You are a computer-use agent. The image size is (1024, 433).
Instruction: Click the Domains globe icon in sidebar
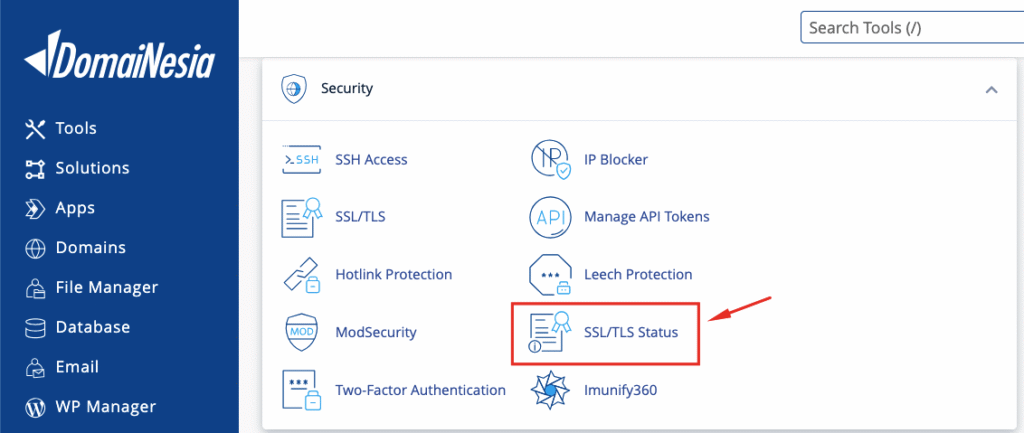(35, 249)
